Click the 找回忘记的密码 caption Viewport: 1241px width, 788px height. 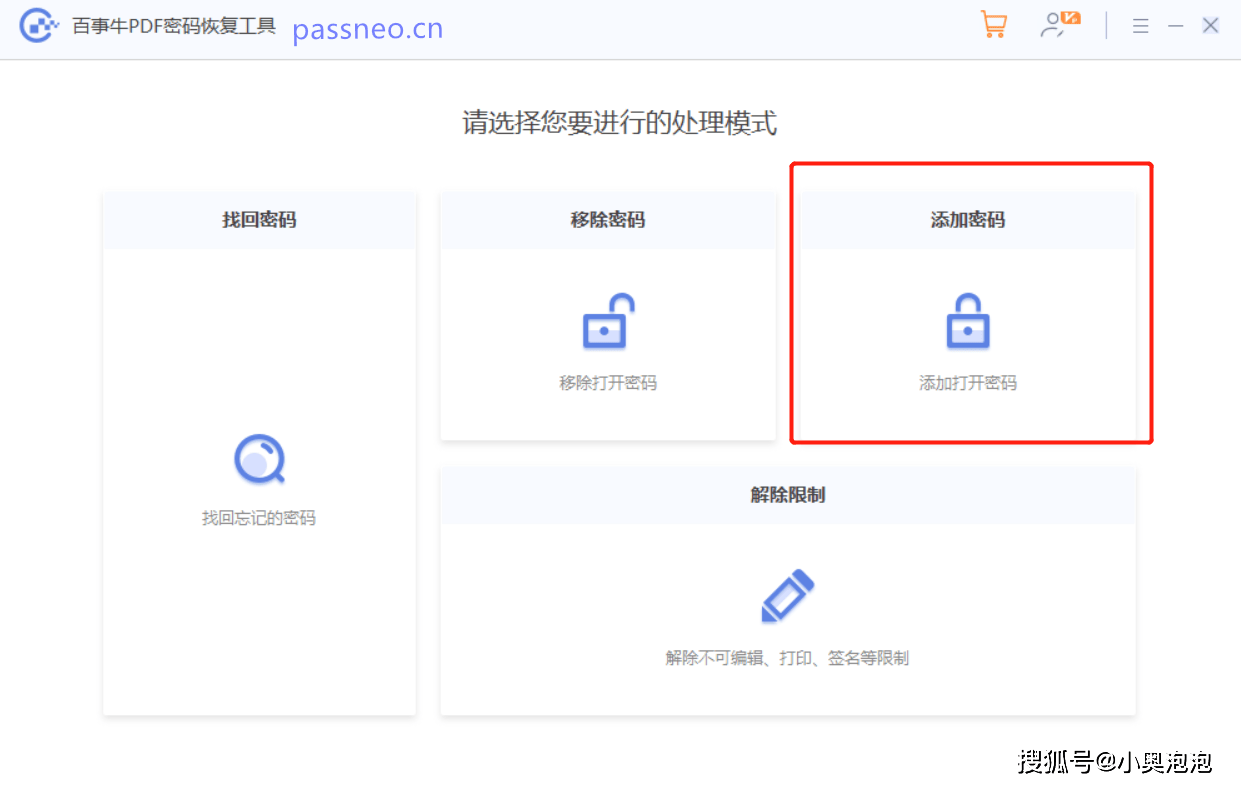coord(259,518)
